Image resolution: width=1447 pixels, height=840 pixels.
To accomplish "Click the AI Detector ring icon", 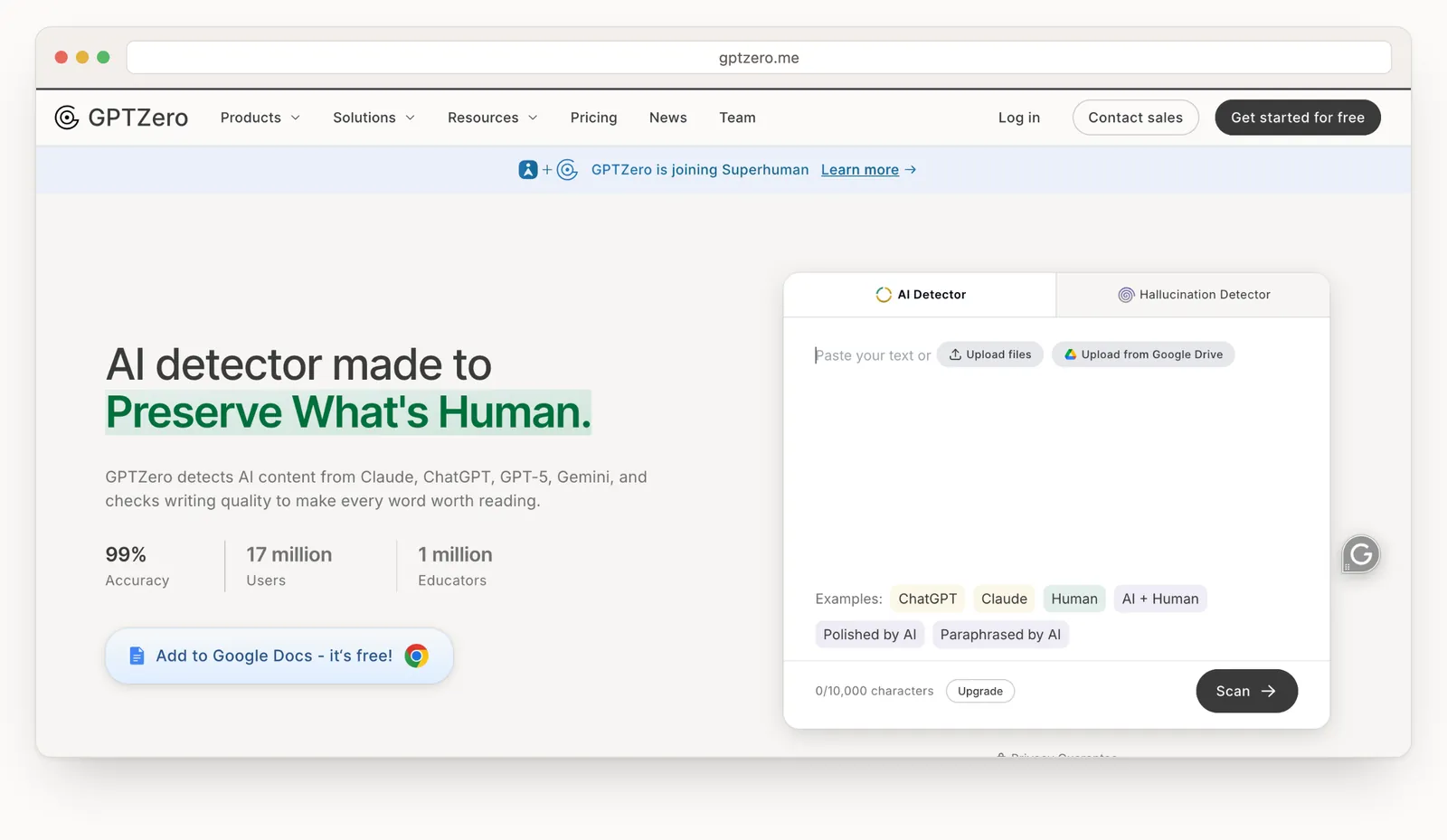I will coord(884,295).
